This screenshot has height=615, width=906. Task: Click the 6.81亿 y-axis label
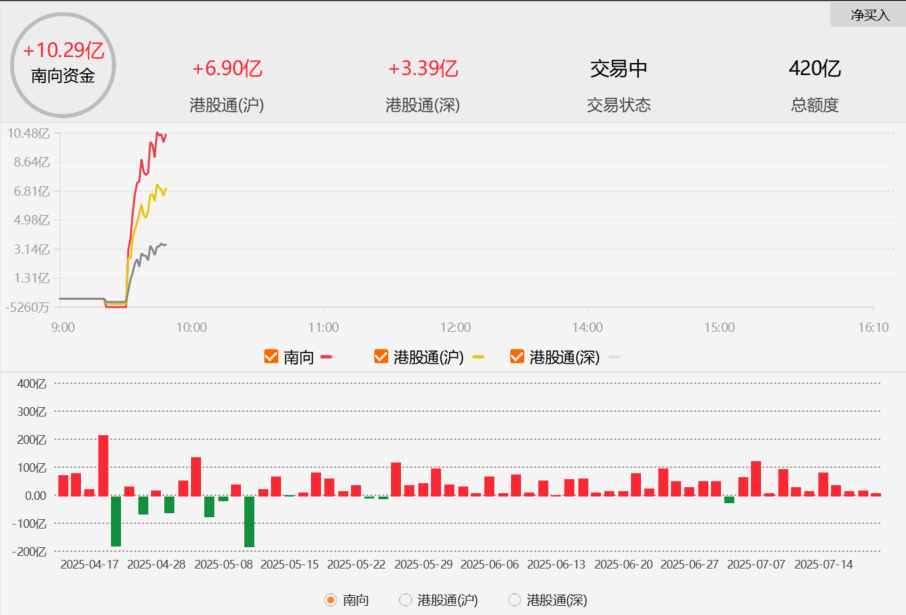pyautogui.click(x=32, y=191)
